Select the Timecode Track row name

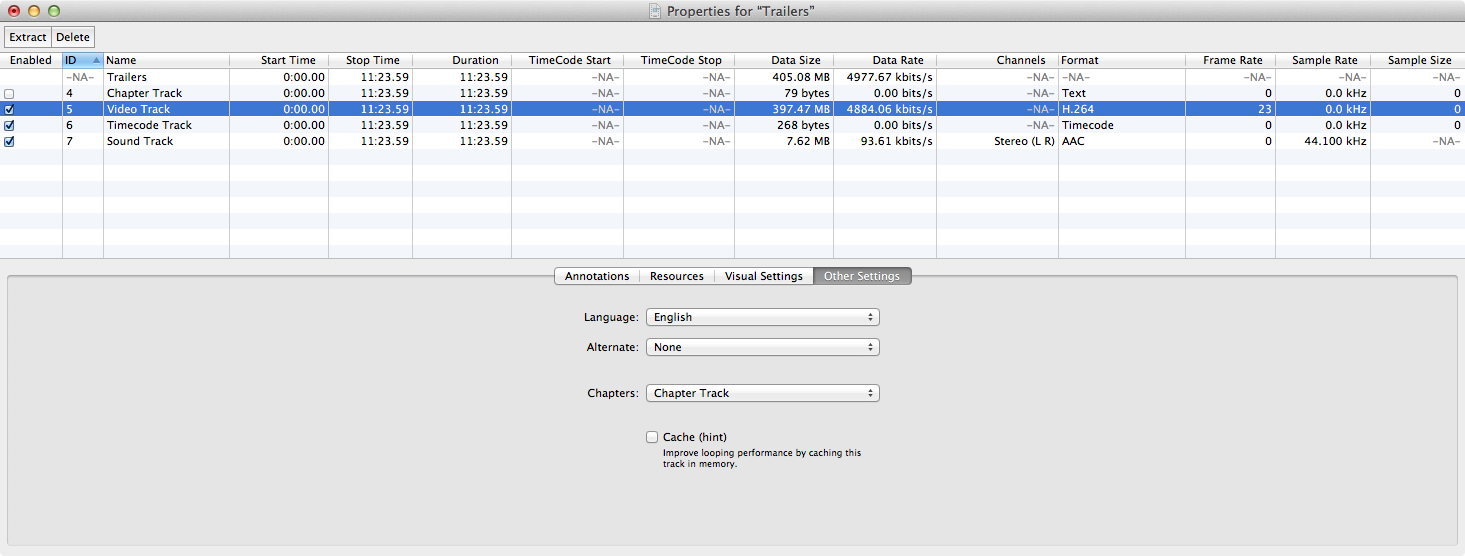pyautogui.click(x=149, y=125)
